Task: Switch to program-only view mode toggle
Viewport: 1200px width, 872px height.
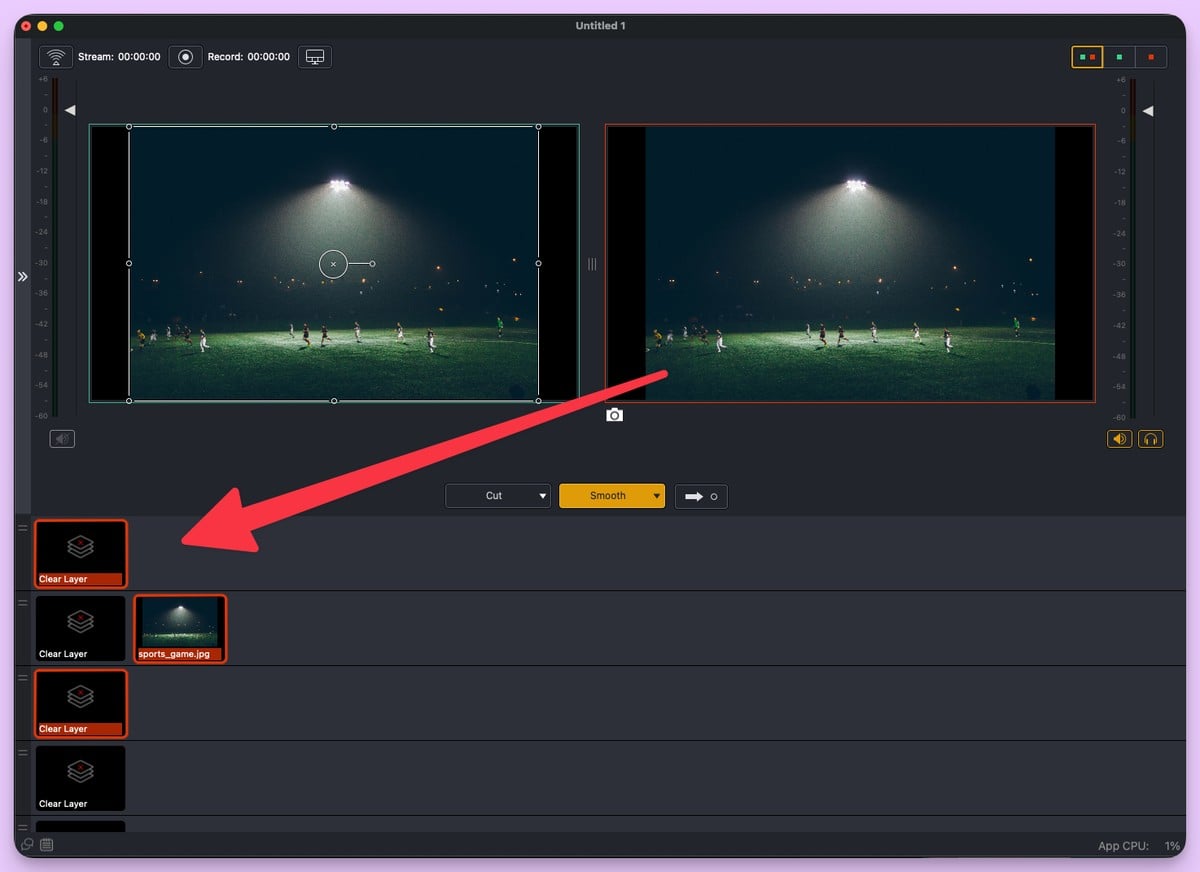Action: (1150, 57)
